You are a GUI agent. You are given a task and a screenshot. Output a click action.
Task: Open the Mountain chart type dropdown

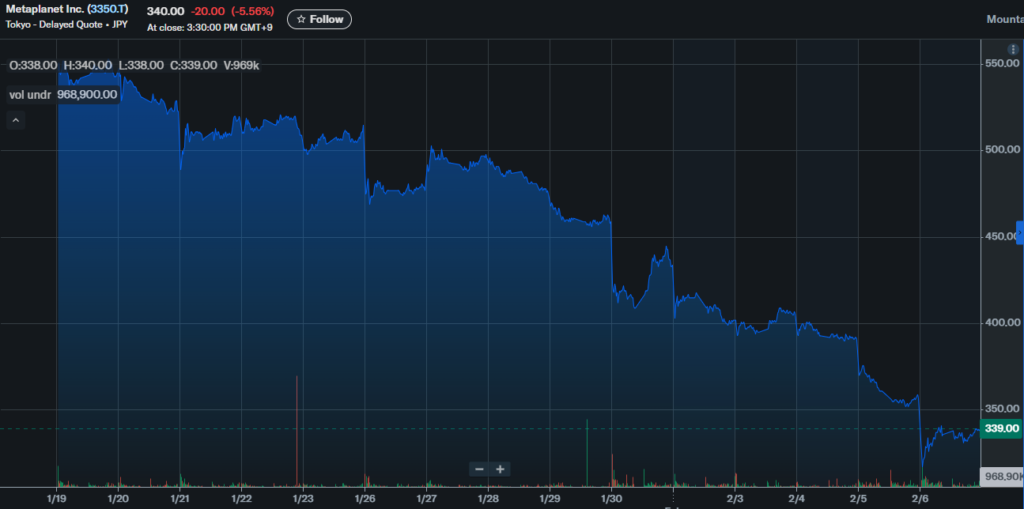pos(1003,19)
